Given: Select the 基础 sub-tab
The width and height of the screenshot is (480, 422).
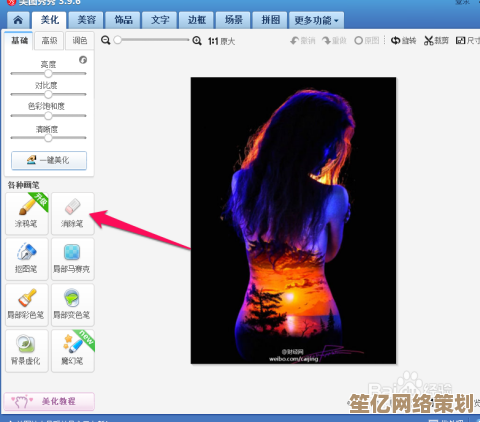Looking at the screenshot, I should [x=19, y=41].
